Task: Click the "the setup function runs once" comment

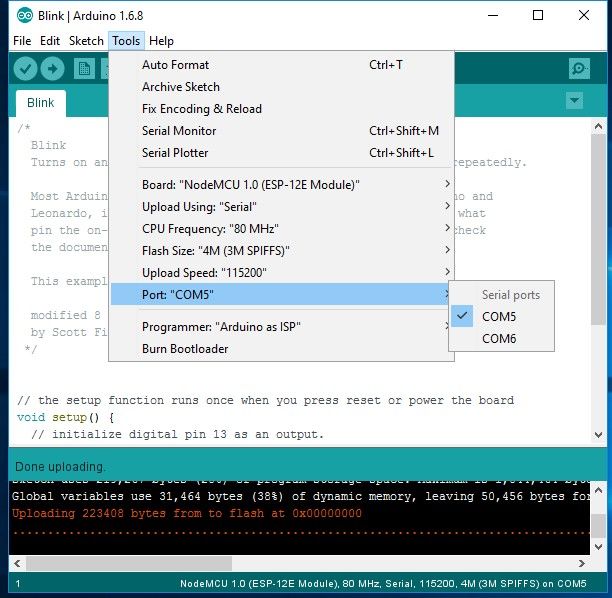Action: (x=265, y=400)
